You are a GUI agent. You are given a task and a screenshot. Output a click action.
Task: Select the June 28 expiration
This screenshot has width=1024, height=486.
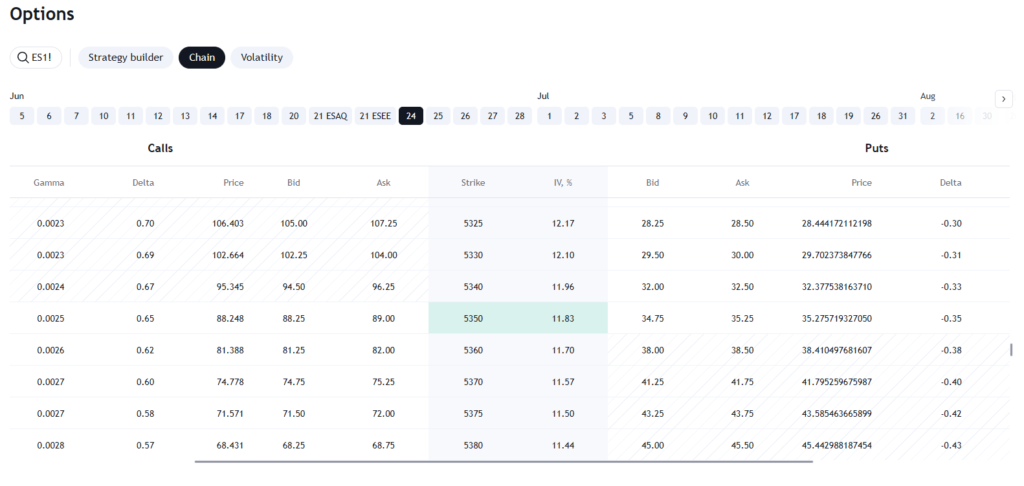(x=520, y=116)
